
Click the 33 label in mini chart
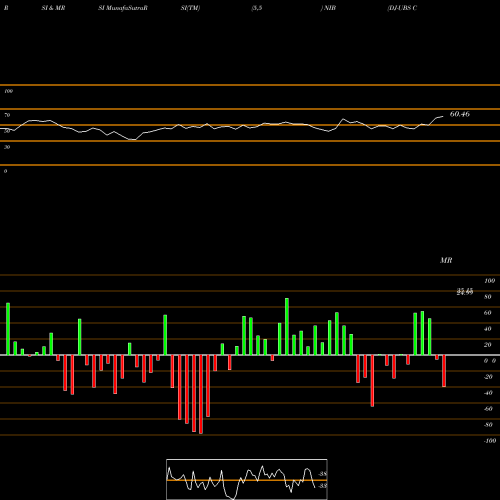323,486
